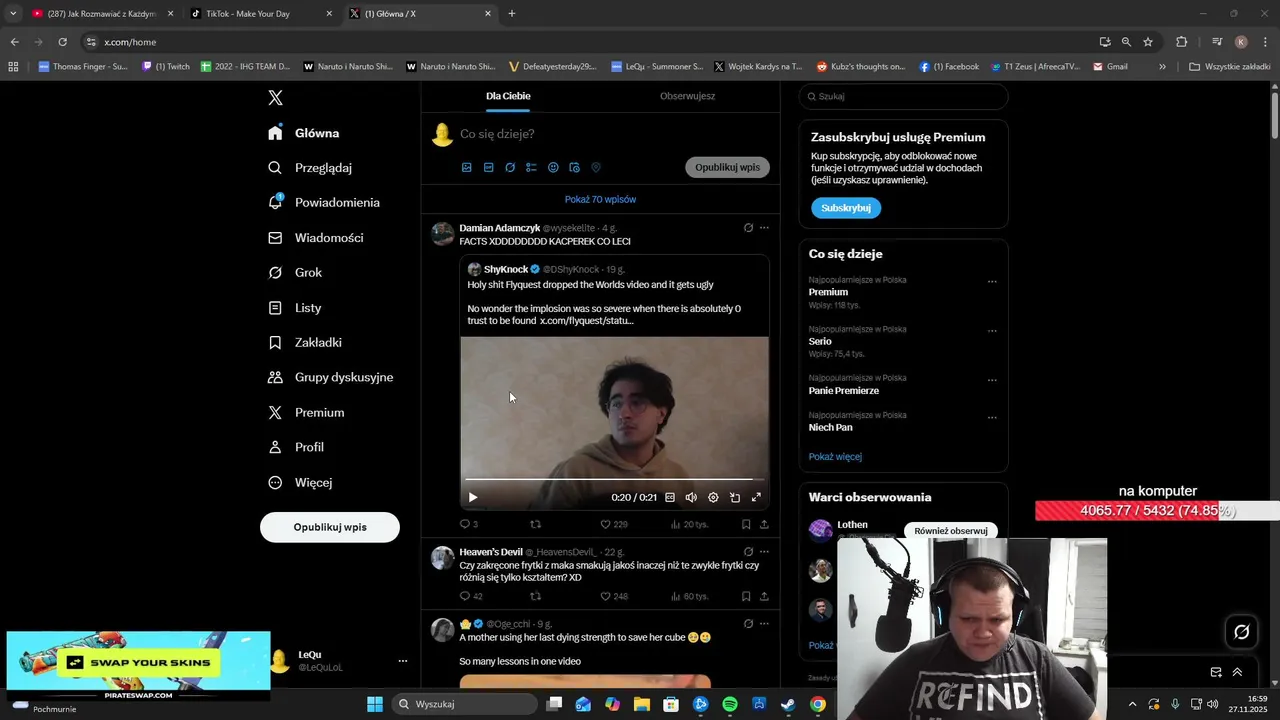Viewport: 1280px width, 720px height.
Task: Share Damian Adamczyk's post
Action: 764,524
